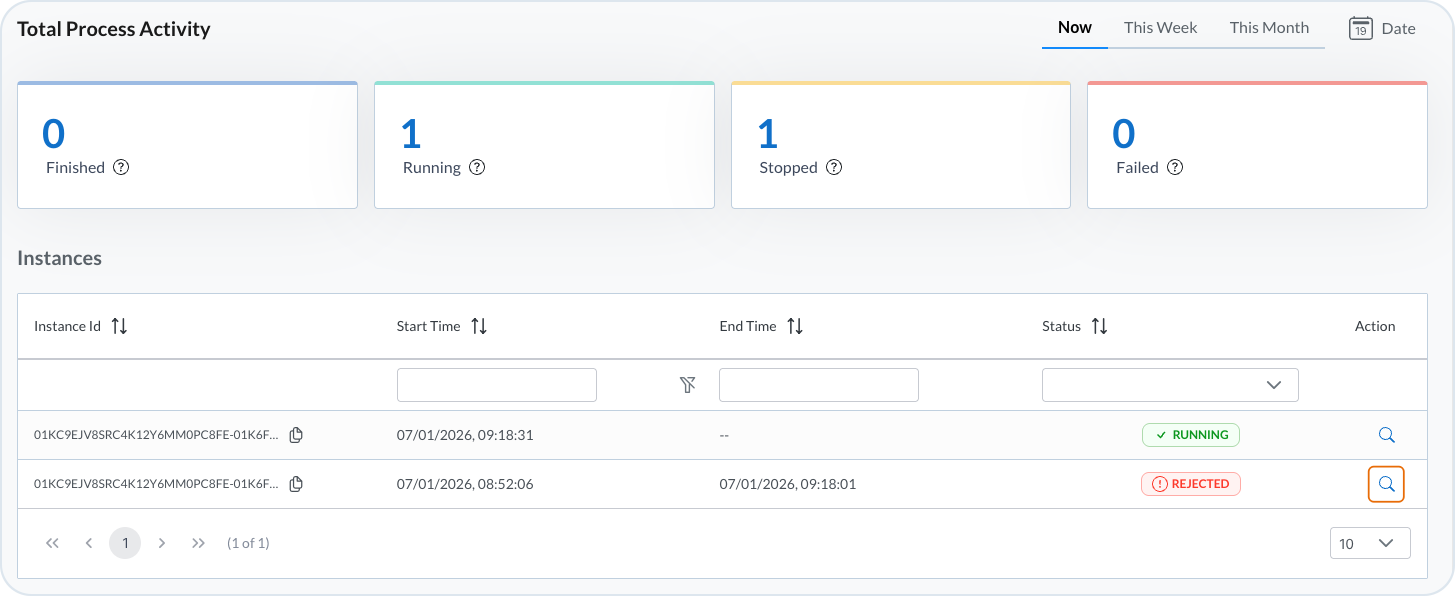View details of the REJECTED instance

(x=1386, y=484)
